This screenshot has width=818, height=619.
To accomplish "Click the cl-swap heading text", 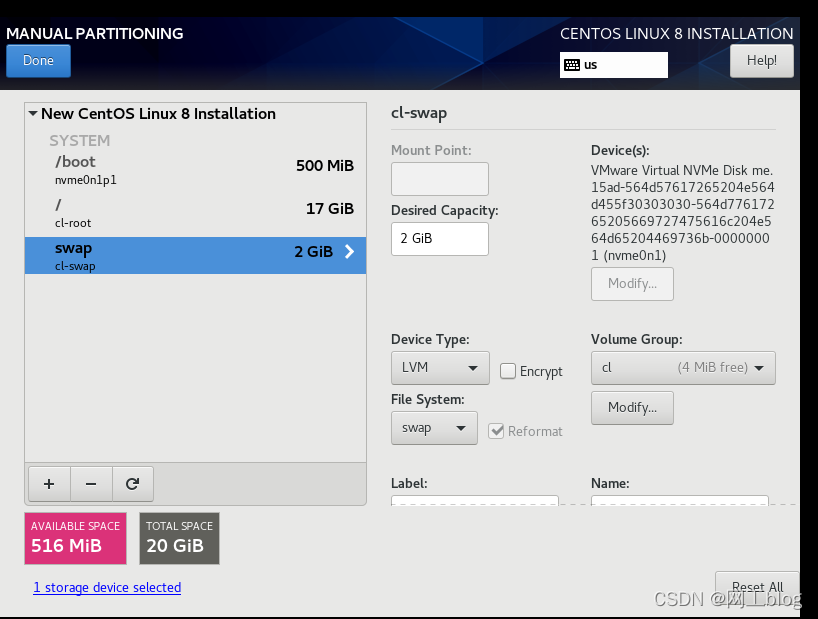I will (419, 113).
